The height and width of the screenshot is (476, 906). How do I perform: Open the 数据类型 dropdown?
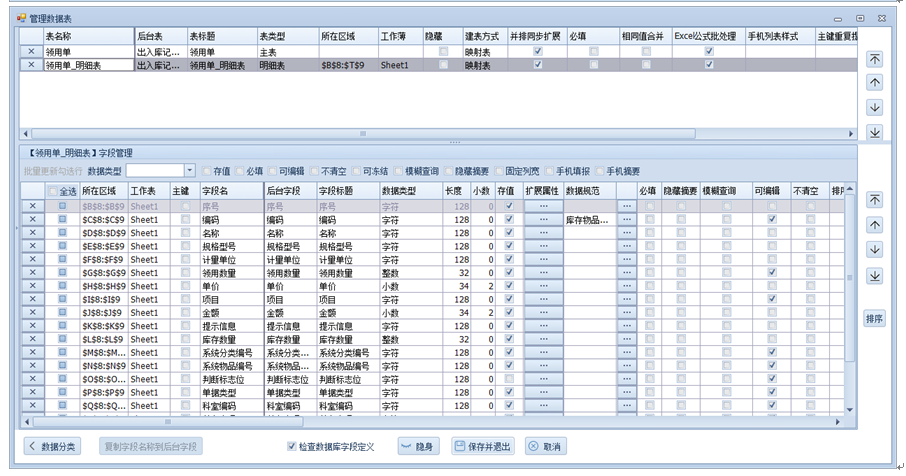click(x=189, y=171)
